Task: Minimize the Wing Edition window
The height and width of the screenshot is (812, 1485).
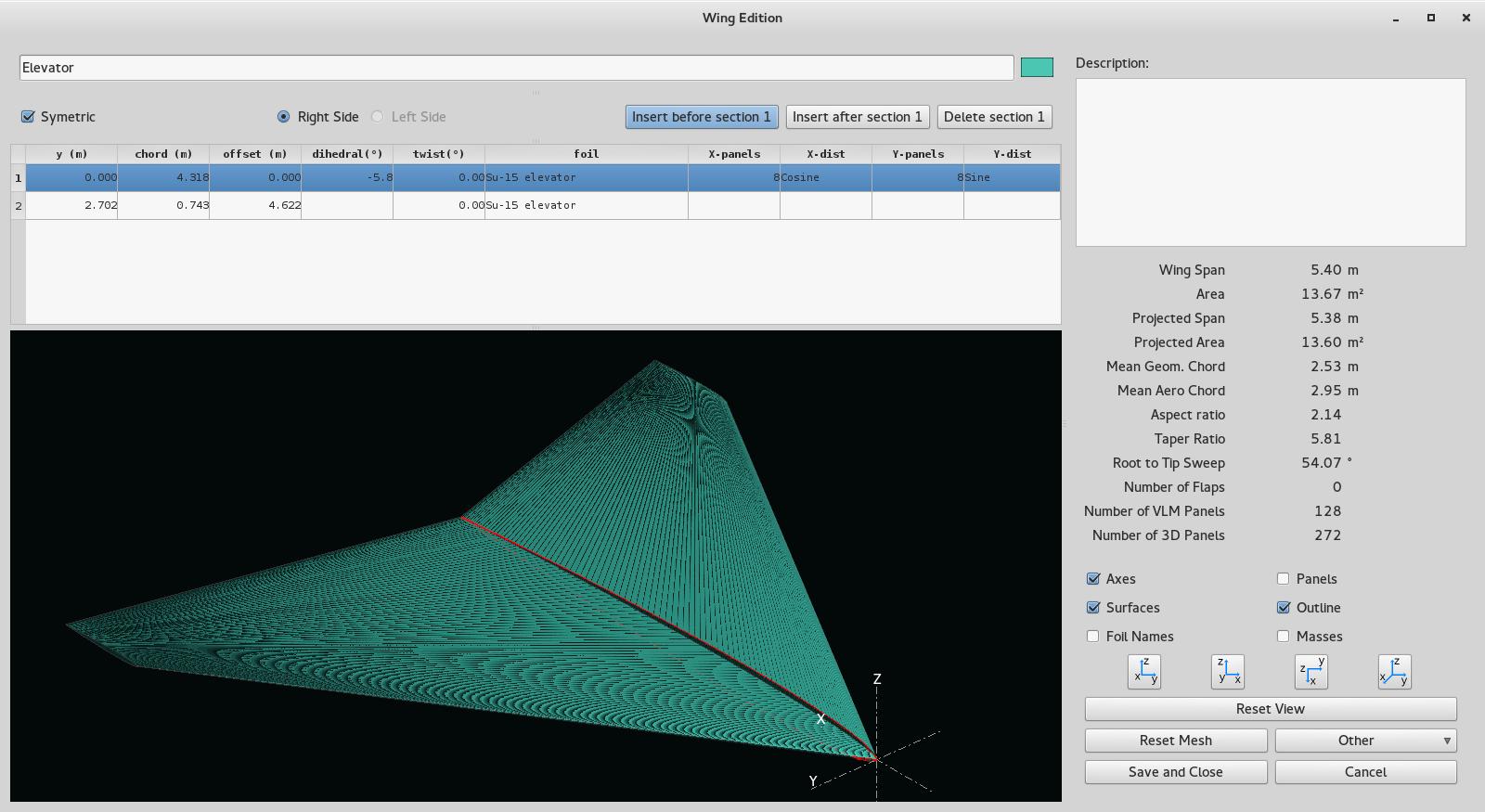Action: click(1396, 18)
